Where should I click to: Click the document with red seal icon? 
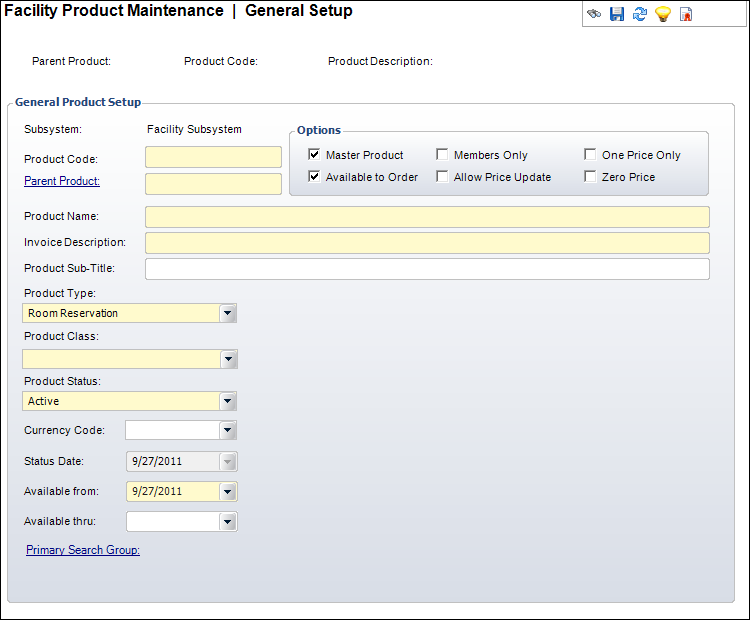coord(686,15)
